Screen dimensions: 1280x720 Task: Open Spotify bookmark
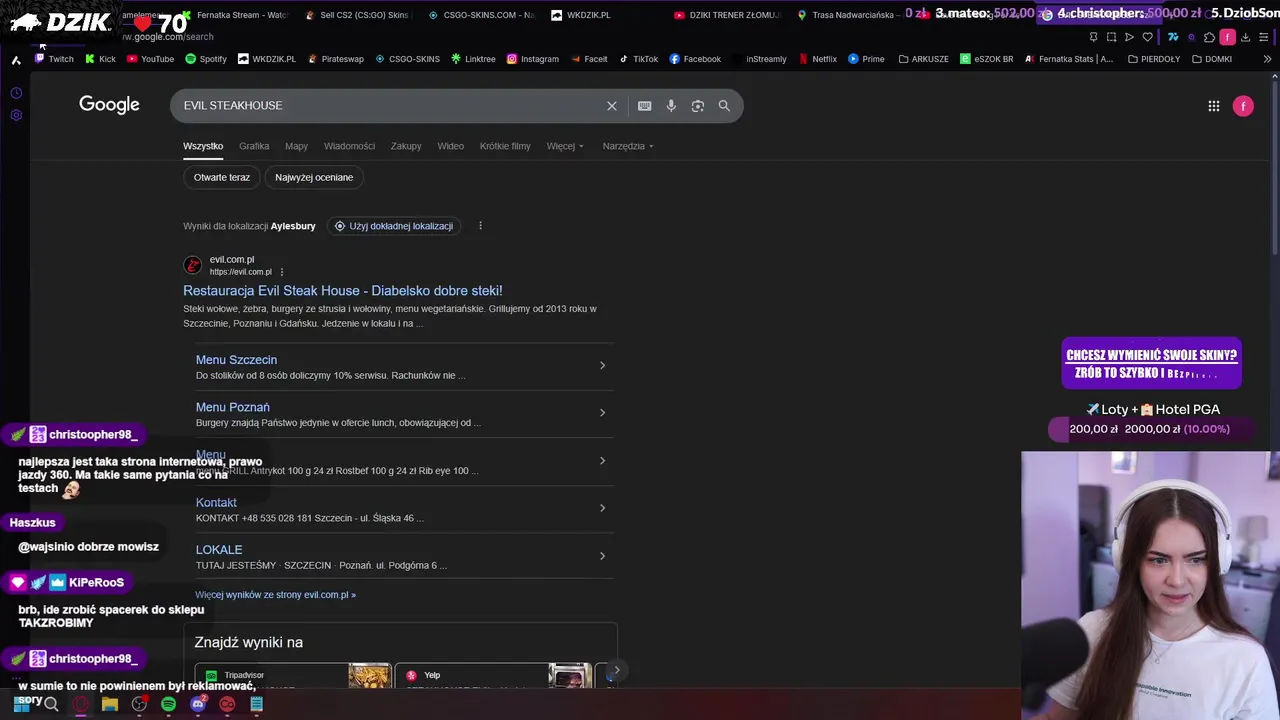206,59
